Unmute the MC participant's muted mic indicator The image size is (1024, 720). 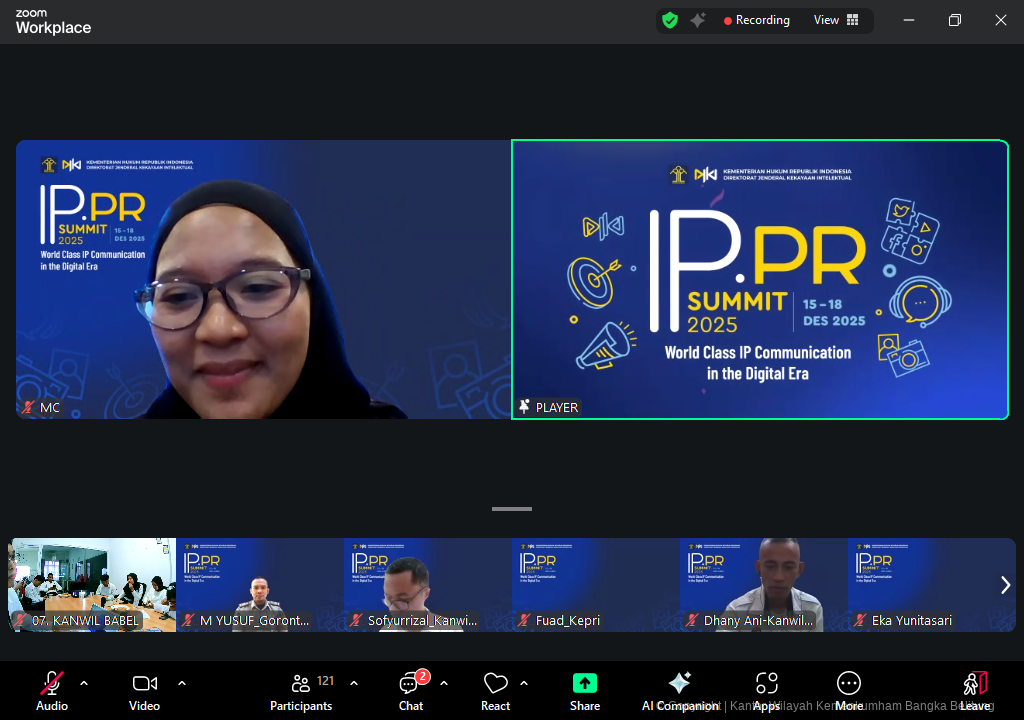coord(27,407)
